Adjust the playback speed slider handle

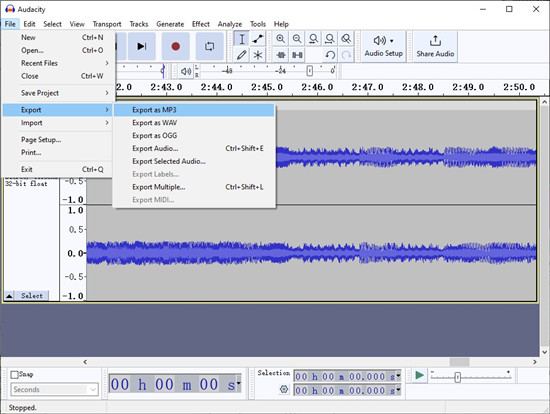(457, 378)
